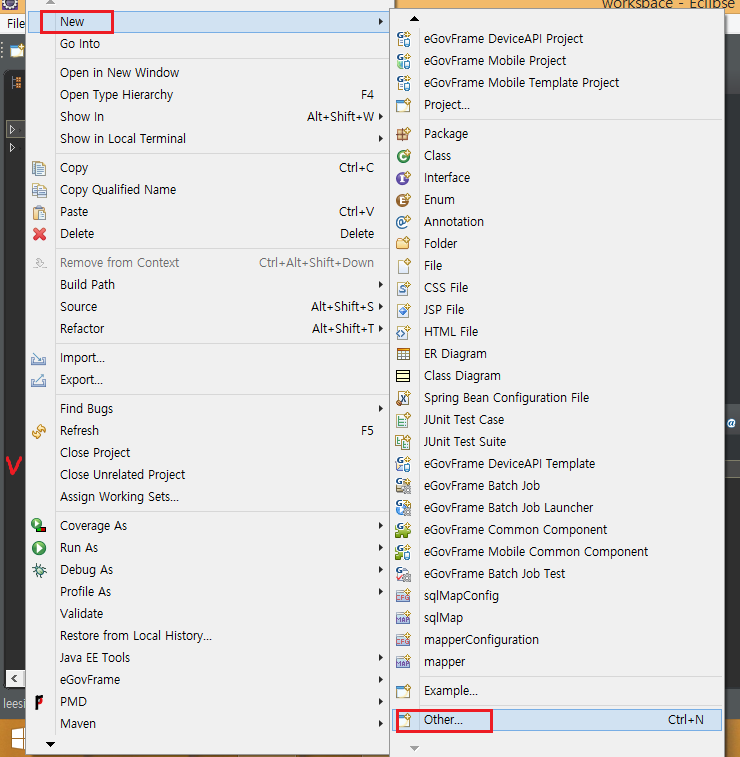Select Other... in New submenu
This screenshot has width=740, height=757.
point(558,720)
